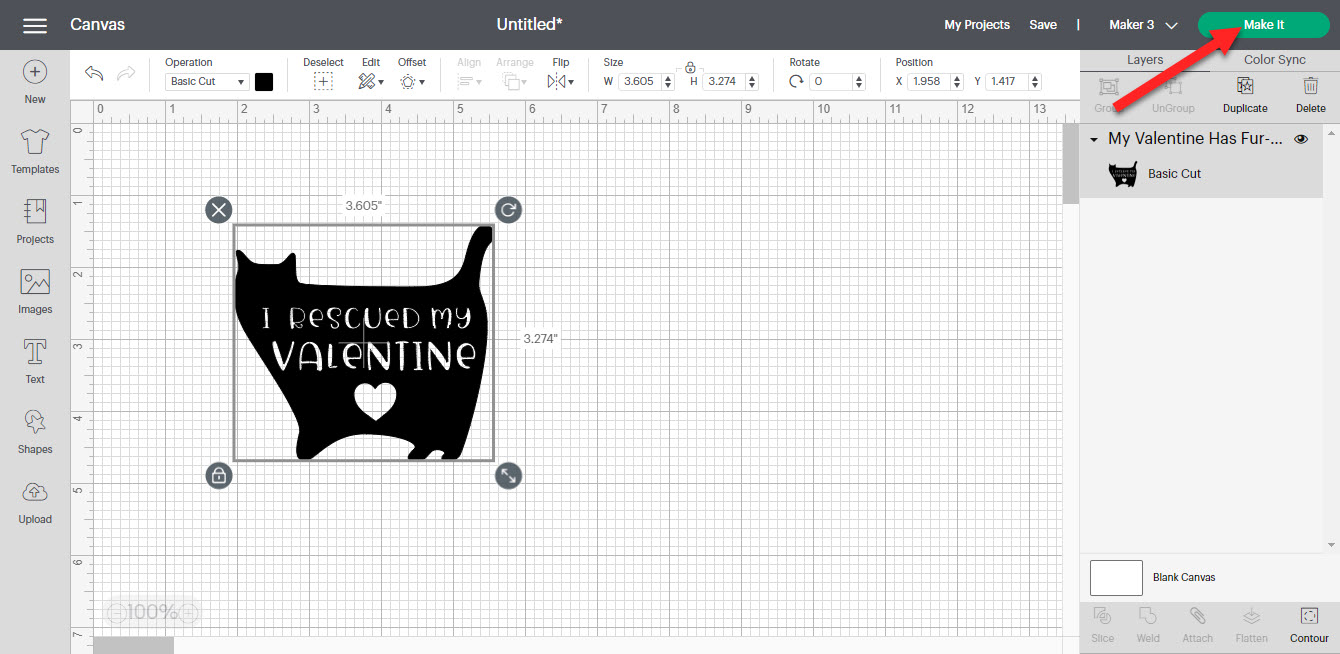Click the height input field

pos(724,82)
